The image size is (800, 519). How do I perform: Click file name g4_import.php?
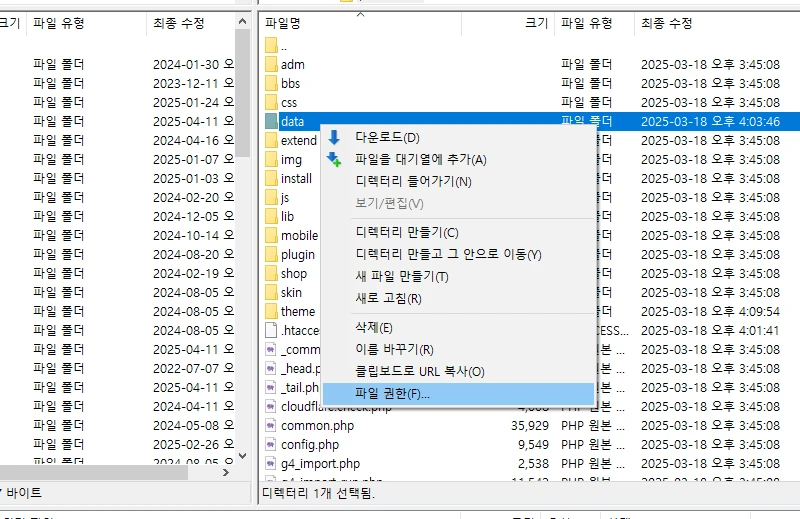point(320,463)
